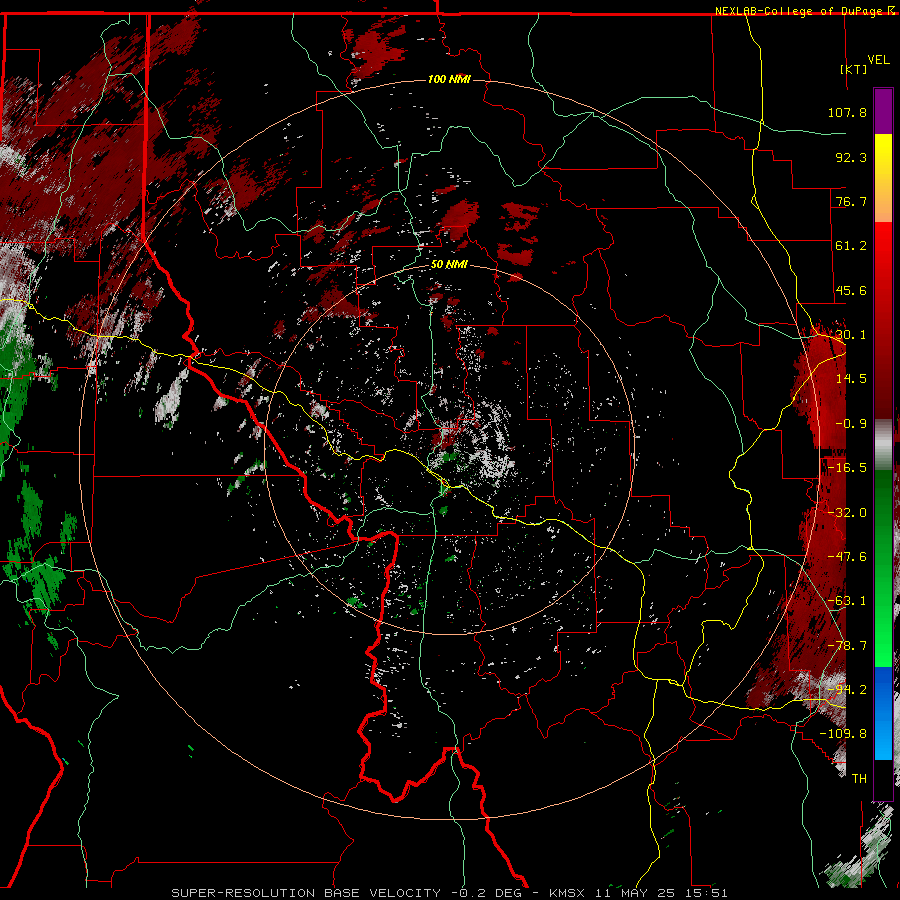
Task: Click the purple segment of the velocity color bar
Action: [x=883, y=111]
